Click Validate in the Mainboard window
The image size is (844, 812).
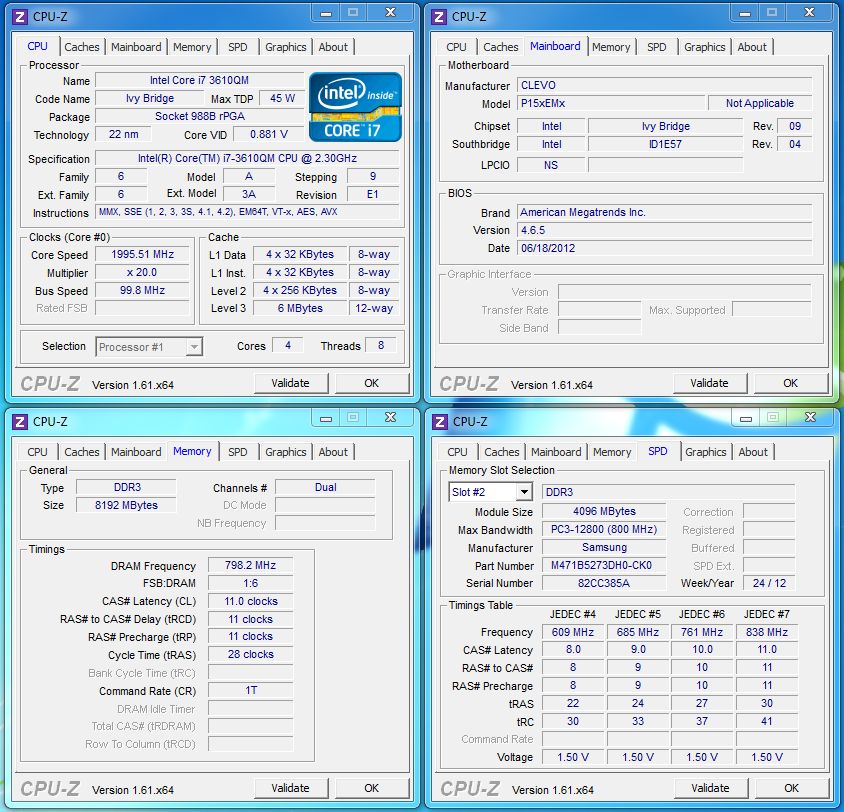[709, 383]
